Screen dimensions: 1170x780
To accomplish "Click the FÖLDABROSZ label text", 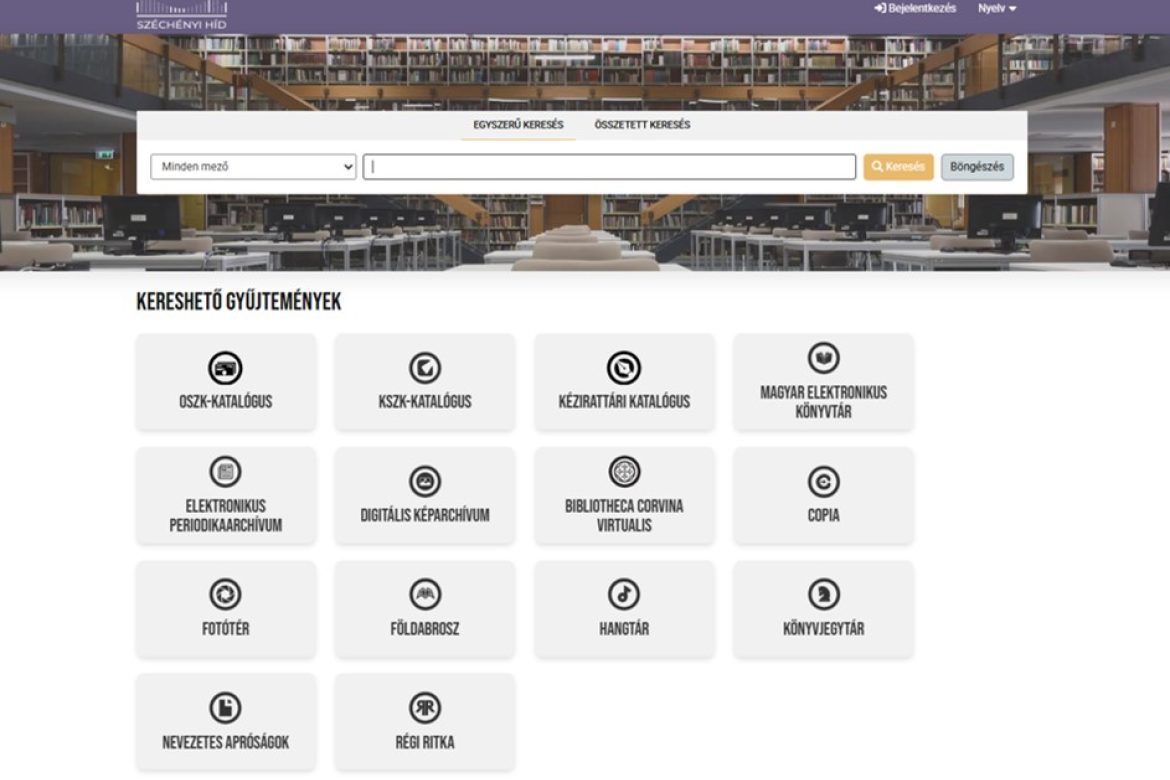I will coord(425,628).
